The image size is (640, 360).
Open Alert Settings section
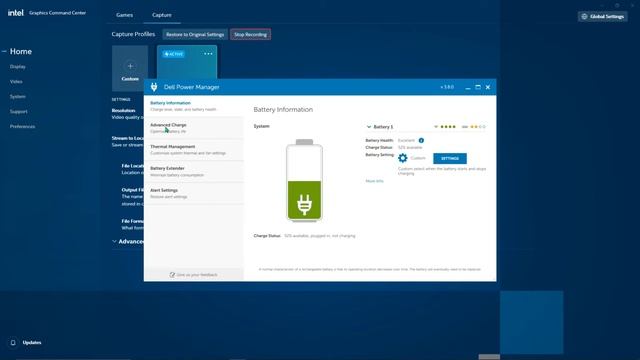194,193
